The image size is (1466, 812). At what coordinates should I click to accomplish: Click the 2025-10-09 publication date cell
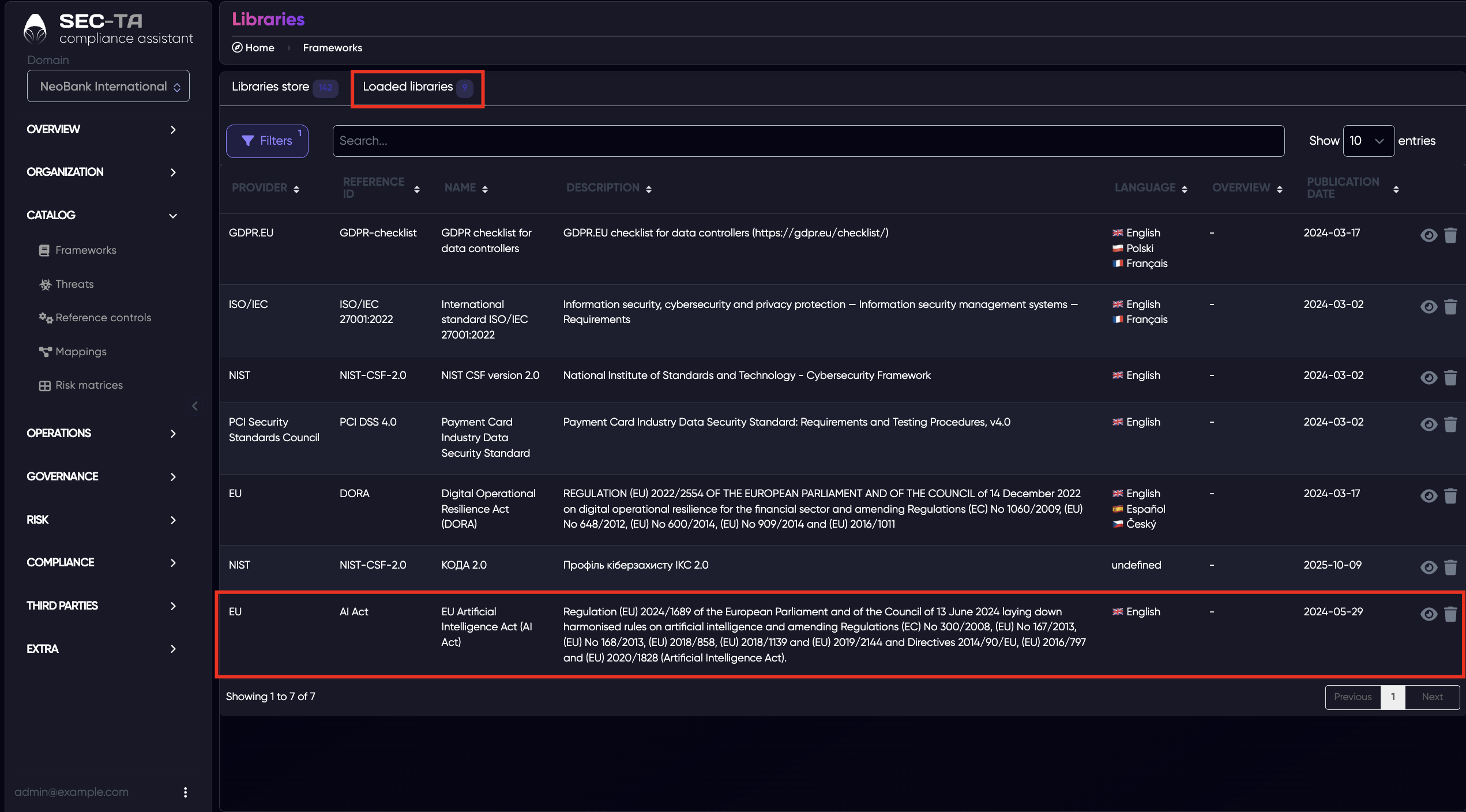pos(1332,565)
